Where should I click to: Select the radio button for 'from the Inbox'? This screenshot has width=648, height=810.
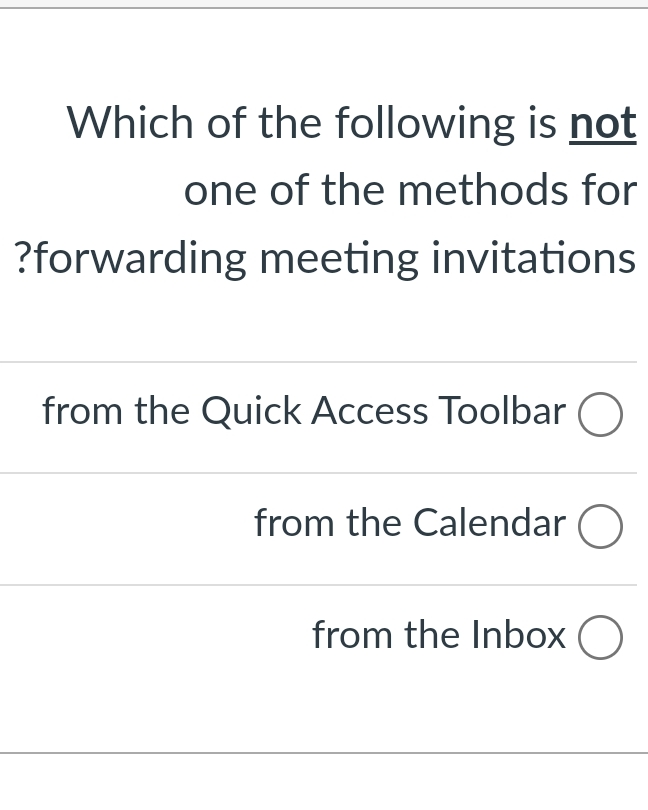[600, 637]
